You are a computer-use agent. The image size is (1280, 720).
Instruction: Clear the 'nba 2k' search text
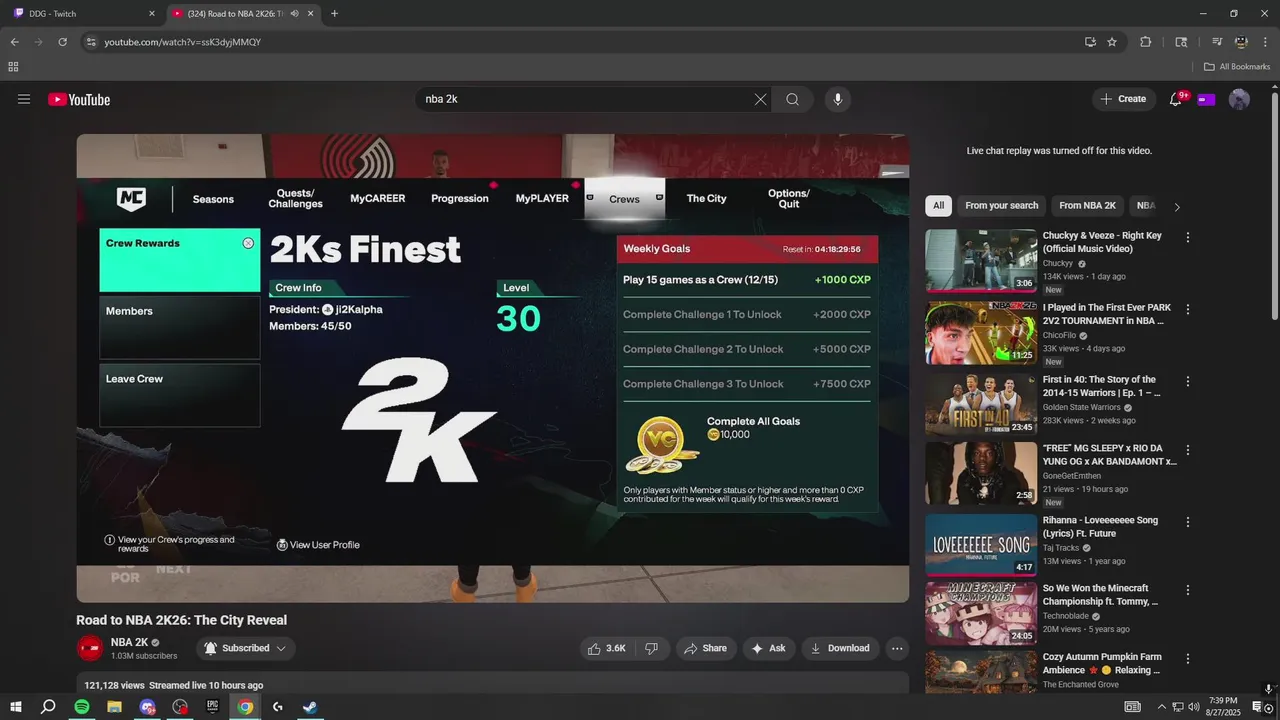pos(760,99)
